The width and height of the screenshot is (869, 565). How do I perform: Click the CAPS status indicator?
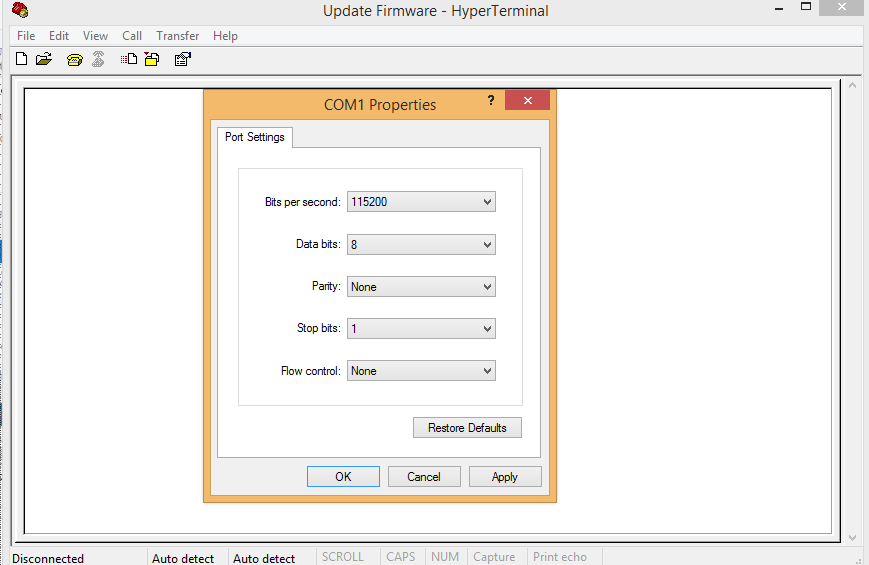pos(401,557)
